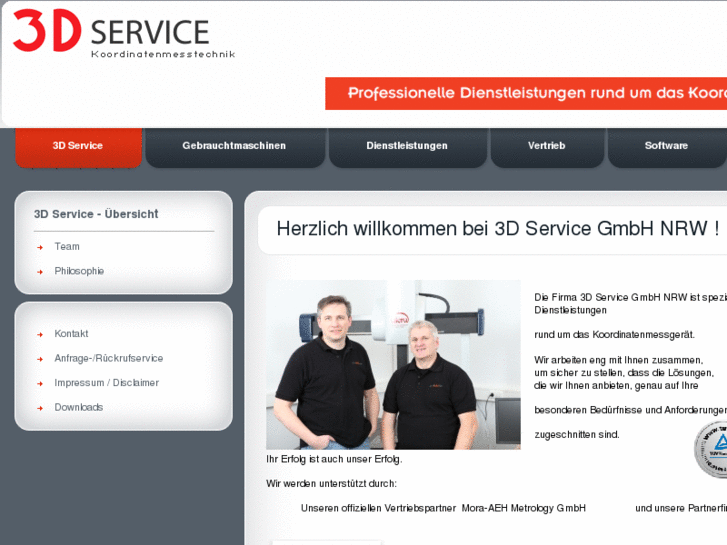Click red arrow icon beside Downloads
The image size is (727, 545).
[x=40, y=408]
